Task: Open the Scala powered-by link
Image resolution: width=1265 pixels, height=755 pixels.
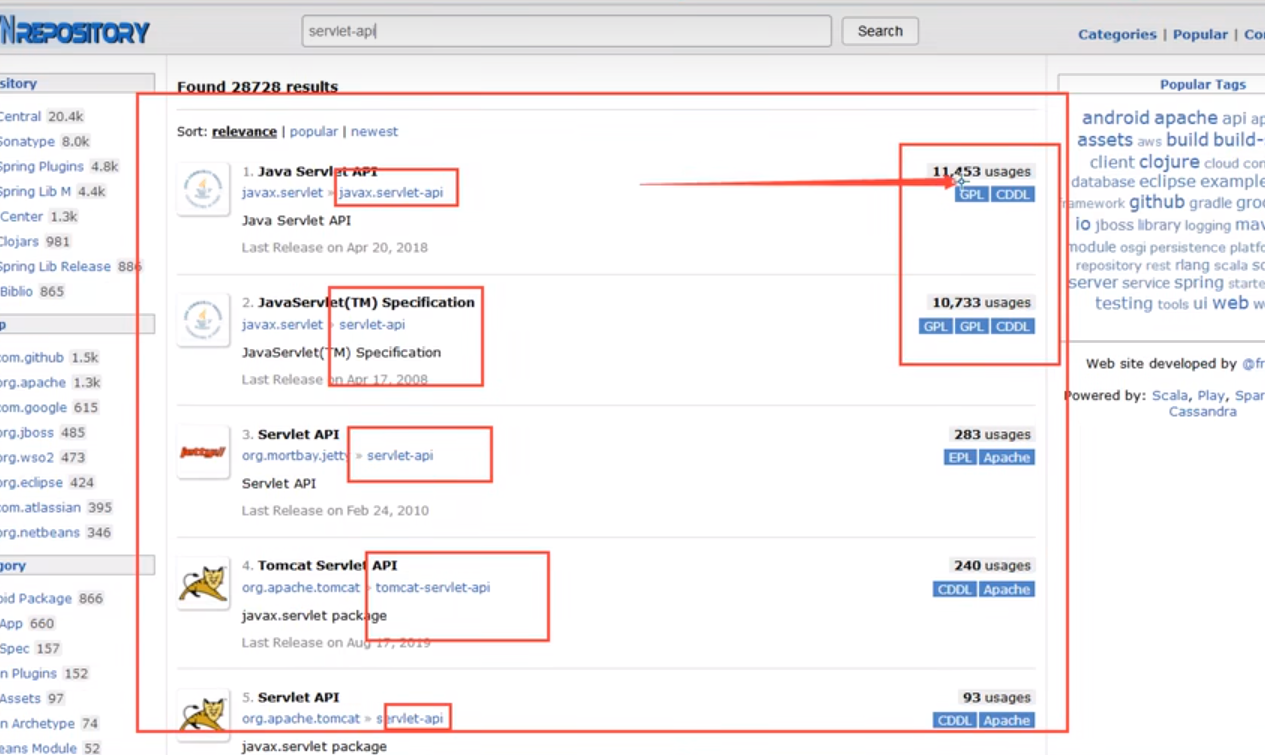Action: [x=1170, y=395]
